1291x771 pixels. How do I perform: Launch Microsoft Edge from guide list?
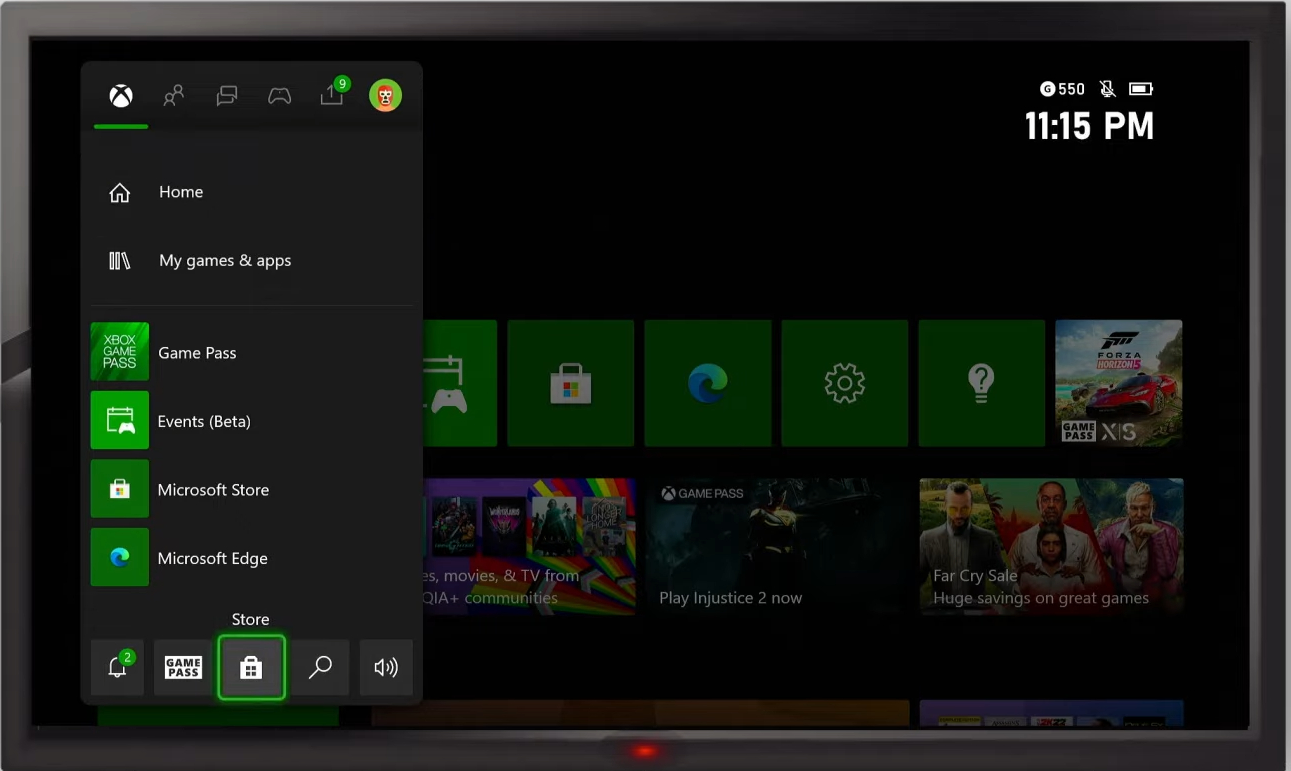212,558
